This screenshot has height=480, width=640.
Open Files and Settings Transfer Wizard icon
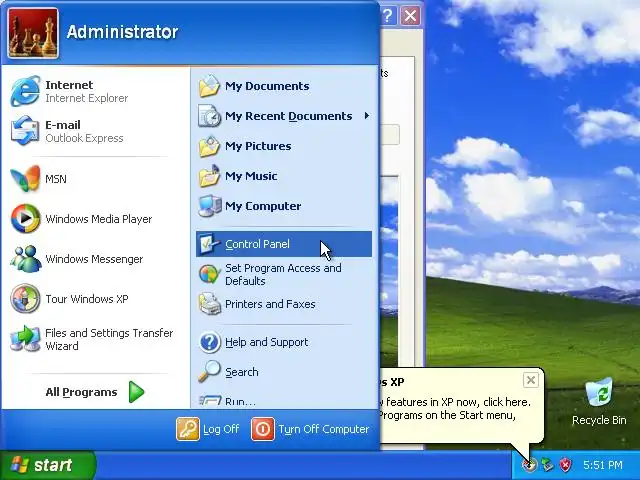[x=25, y=339]
